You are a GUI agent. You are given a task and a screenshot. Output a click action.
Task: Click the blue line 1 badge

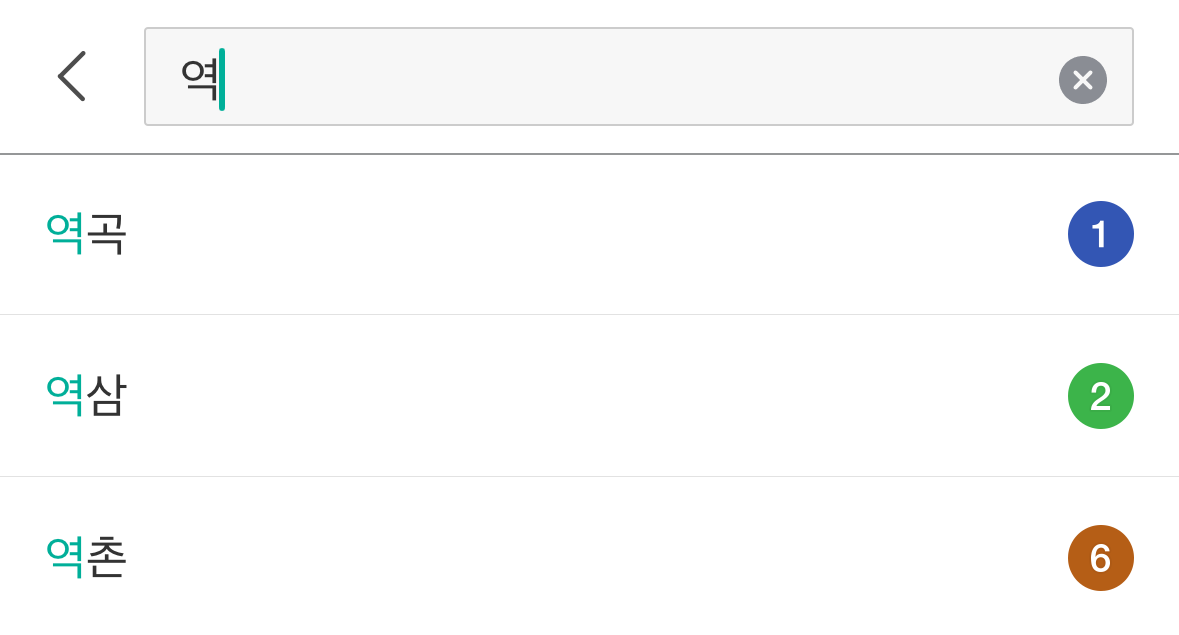click(x=1100, y=234)
